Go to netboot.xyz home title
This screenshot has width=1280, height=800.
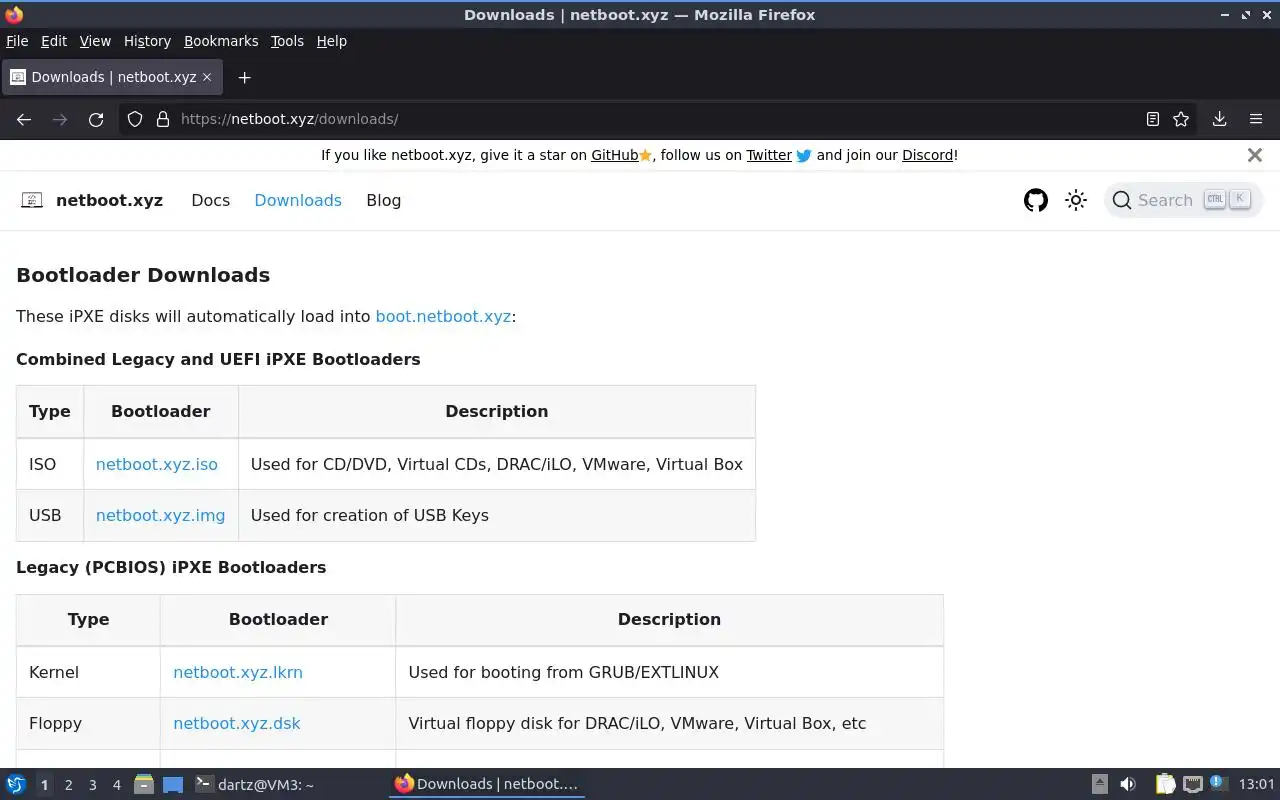pyautogui.click(x=109, y=200)
